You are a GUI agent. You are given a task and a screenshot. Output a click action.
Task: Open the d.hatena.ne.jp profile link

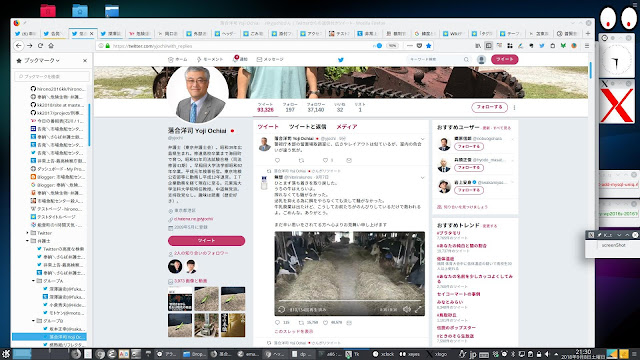(193, 219)
